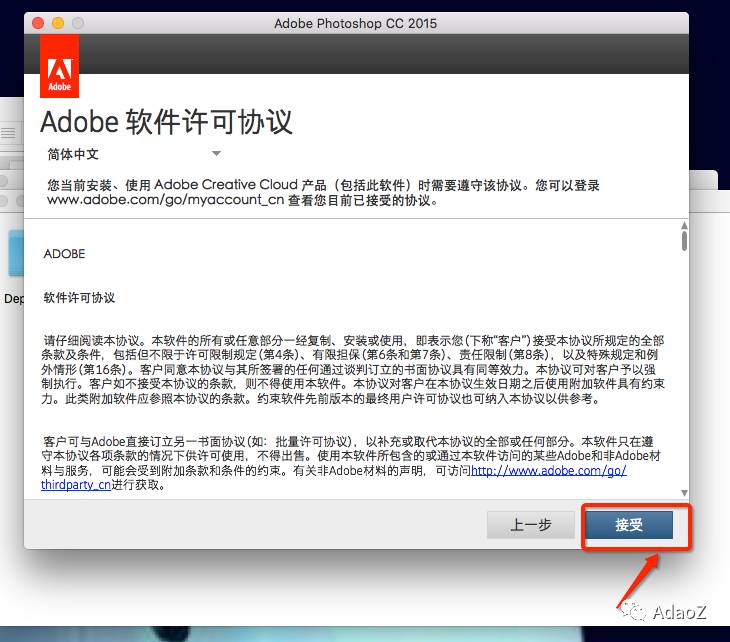Click the empty scrollbar track below thumb

tap(684, 380)
